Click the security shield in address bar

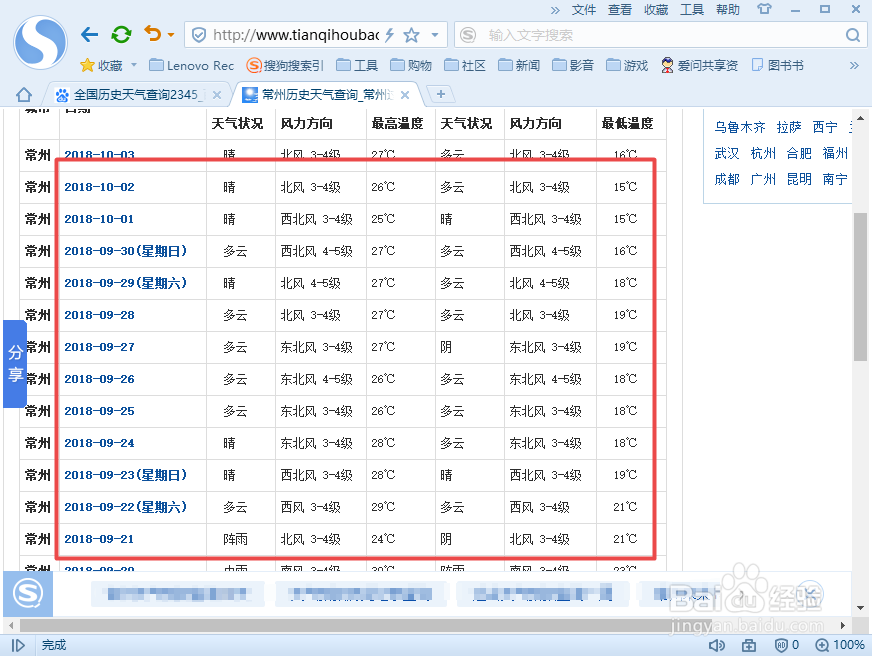[199, 36]
